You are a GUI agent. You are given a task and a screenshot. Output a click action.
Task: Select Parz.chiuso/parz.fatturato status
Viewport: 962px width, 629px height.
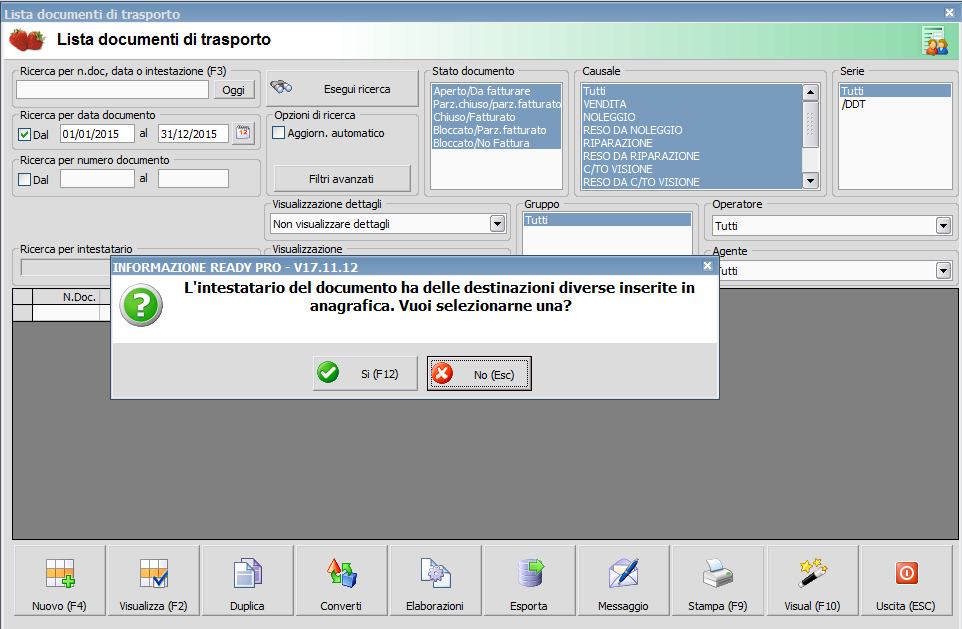pos(496,104)
